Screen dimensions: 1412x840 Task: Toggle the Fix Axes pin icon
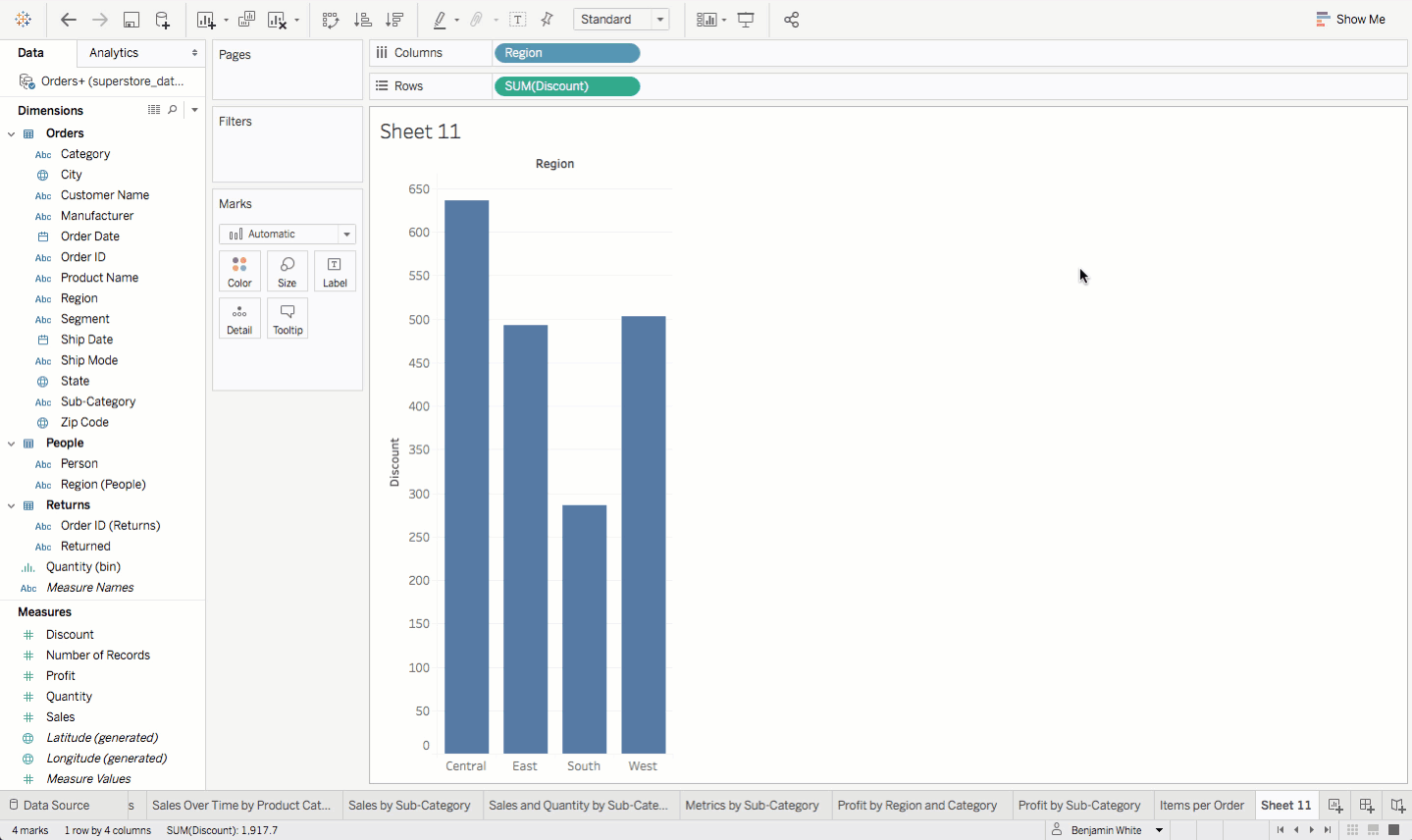(x=548, y=20)
